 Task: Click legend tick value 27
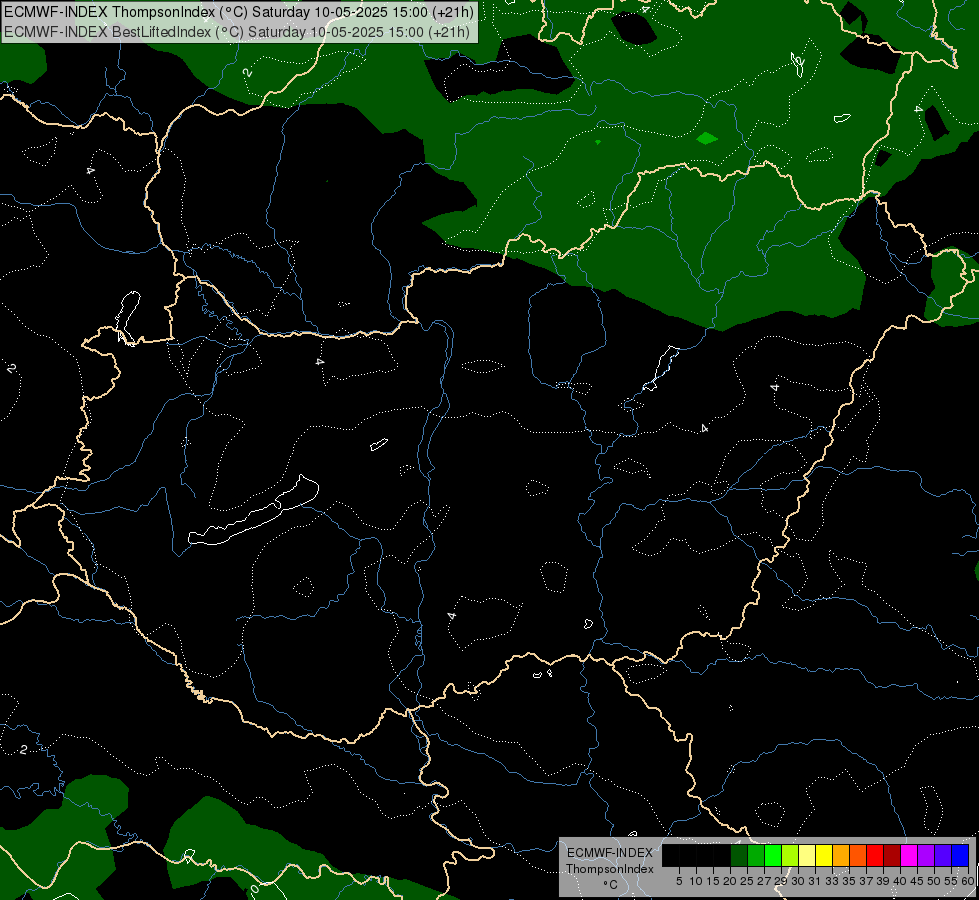click(x=764, y=881)
